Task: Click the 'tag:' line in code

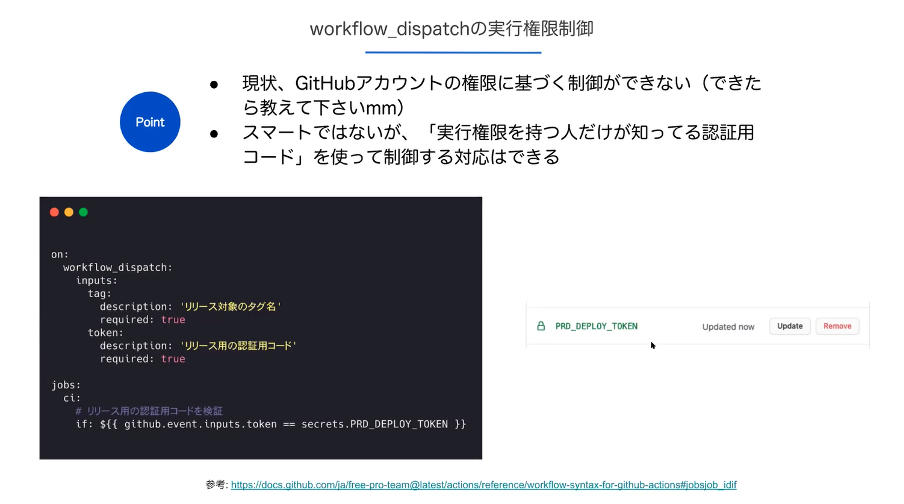Action: pyautogui.click(x=99, y=293)
